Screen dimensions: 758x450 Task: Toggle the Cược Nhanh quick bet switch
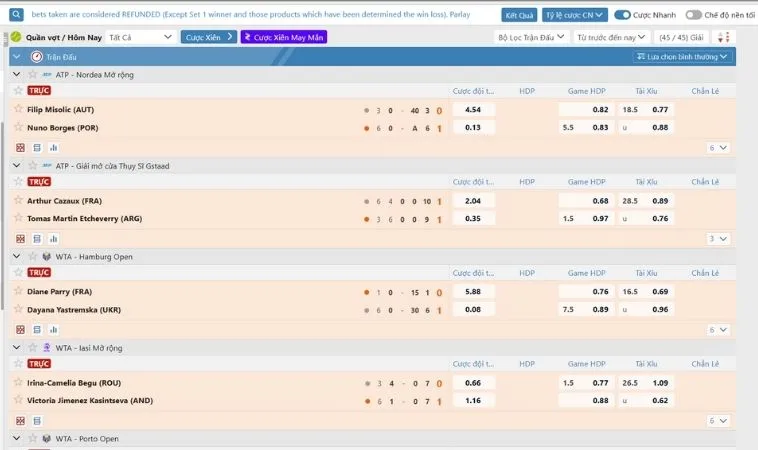622,15
